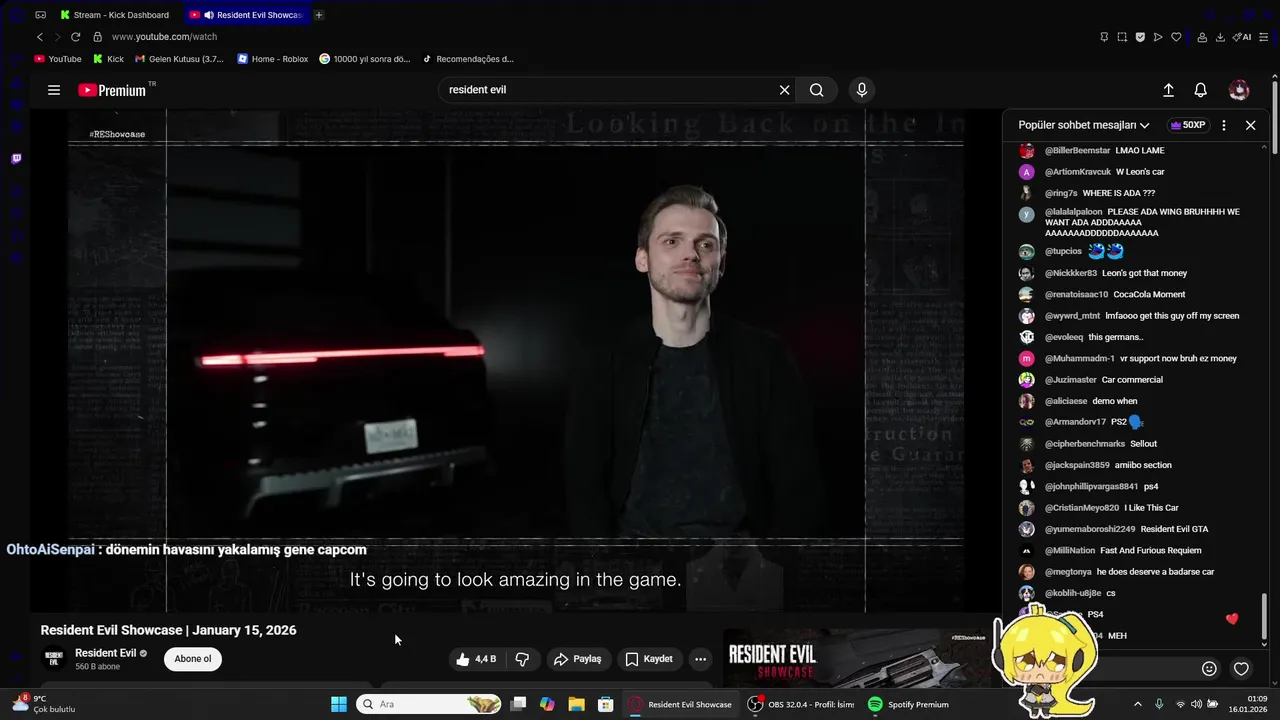Open Twitch icon in browser sidebar
Viewport: 1280px width, 720px height.
(x=16, y=158)
